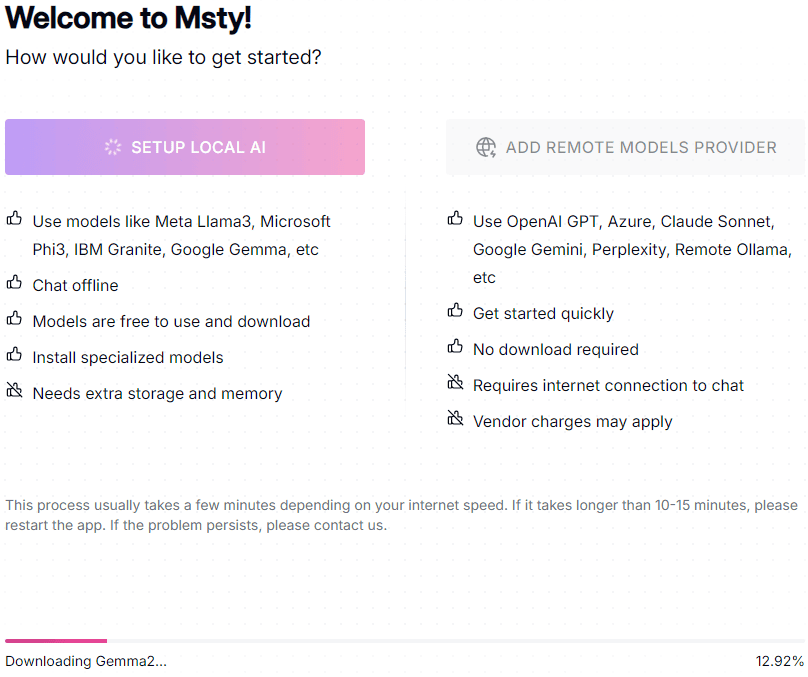Click the loading spinner on Setup Local AI
Image resolution: width=808 pixels, height=677 pixels.
[113, 147]
